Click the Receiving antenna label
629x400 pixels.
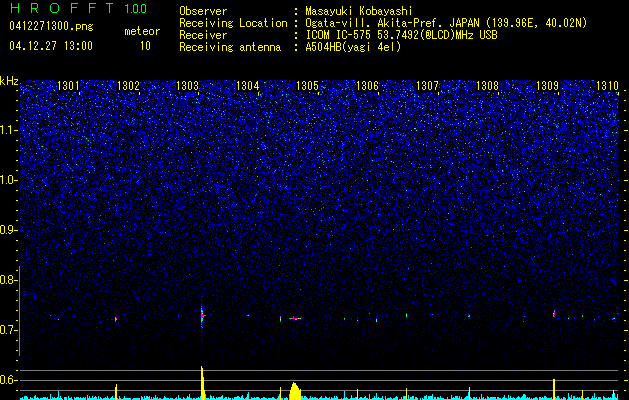click(230, 47)
